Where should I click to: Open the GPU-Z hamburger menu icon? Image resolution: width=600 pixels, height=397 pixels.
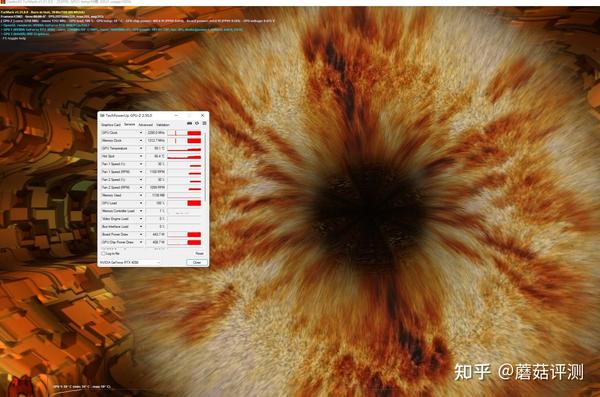(x=204, y=123)
